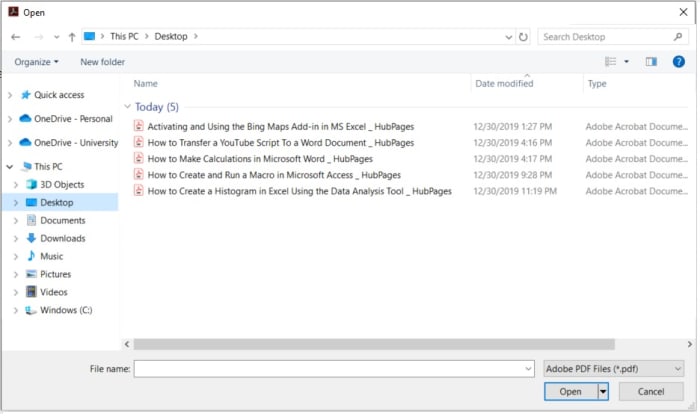Close the Open dialog
The width and height of the screenshot is (700, 420).
[683, 12]
